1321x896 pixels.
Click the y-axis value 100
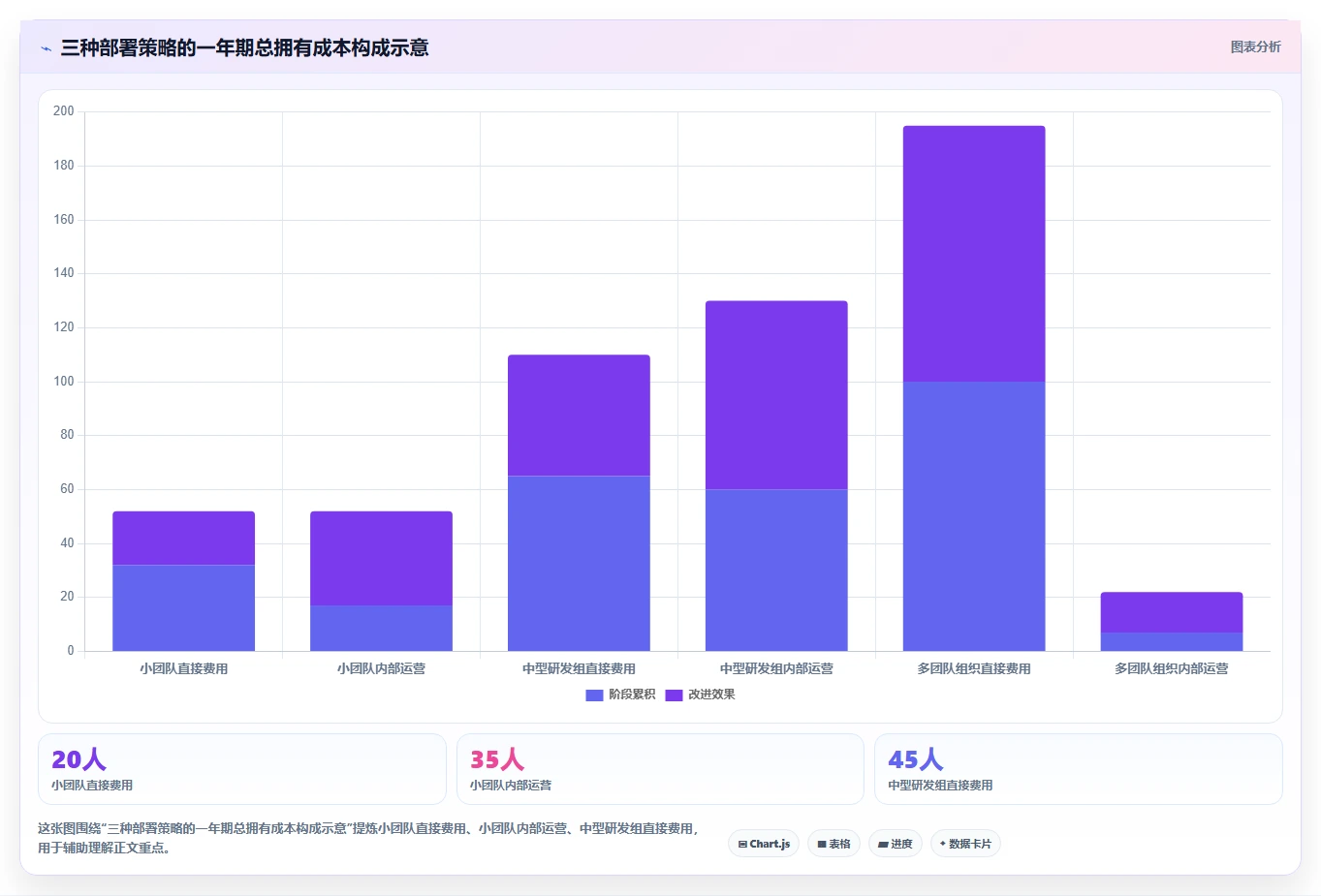(64, 382)
